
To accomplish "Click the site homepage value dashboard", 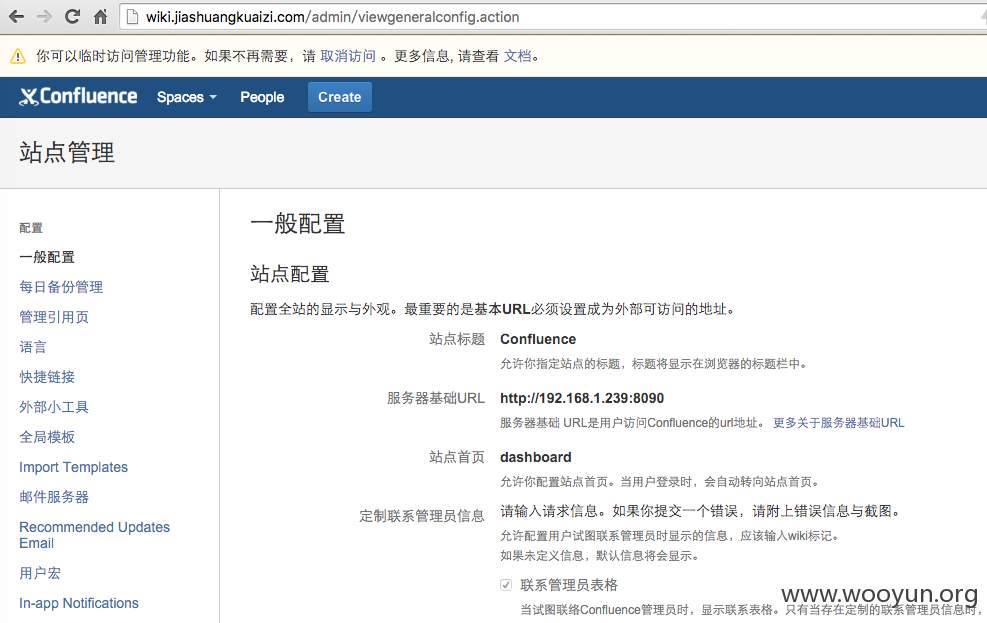I will point(536,457).
